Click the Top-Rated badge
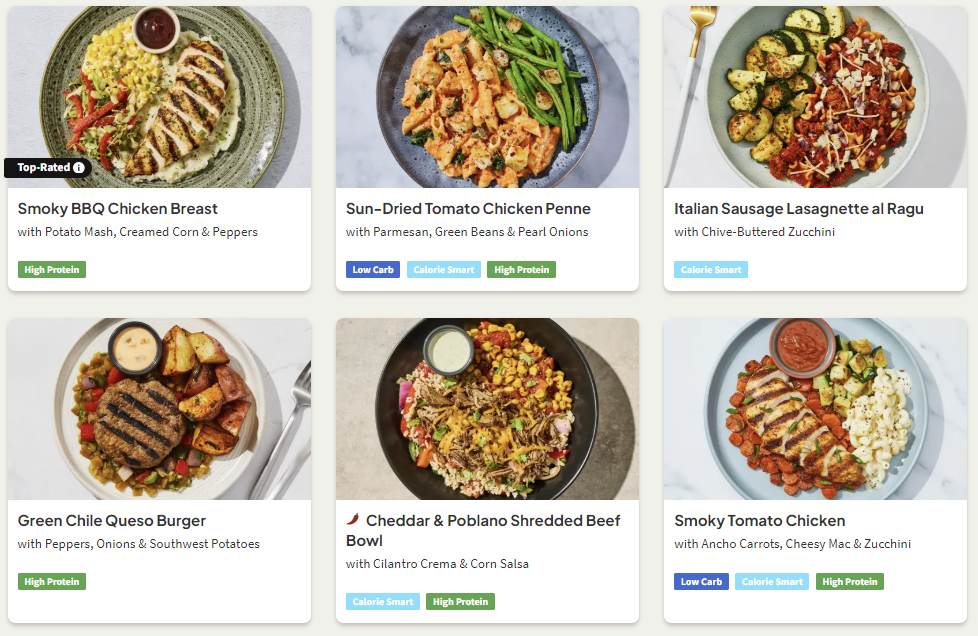 pyautogui.click(x=43, y=168)
